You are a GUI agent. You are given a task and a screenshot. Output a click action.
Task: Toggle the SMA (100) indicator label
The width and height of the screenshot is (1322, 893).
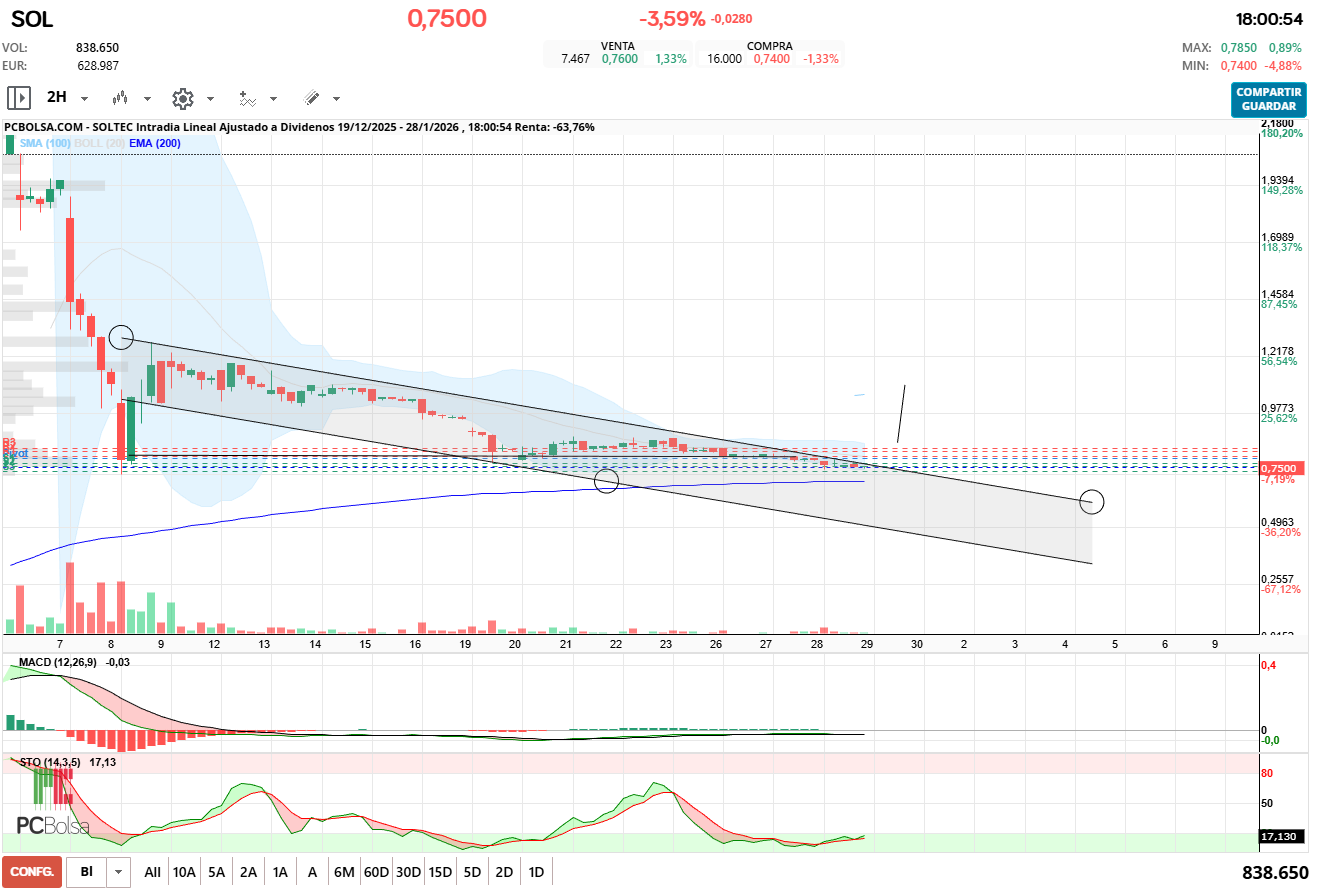click(x=45, y=143)
